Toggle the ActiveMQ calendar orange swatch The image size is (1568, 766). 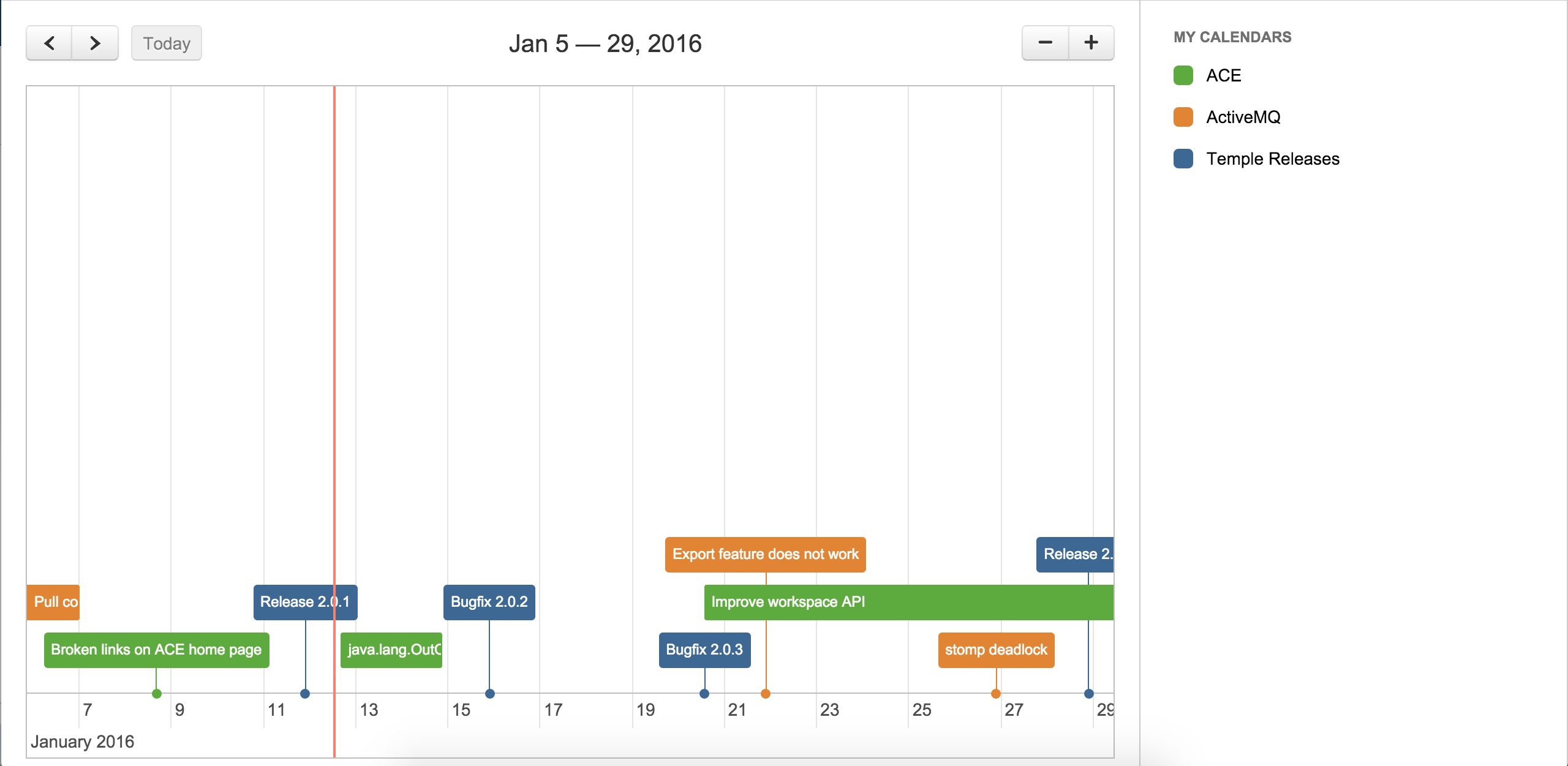[x=1183, y=117]
